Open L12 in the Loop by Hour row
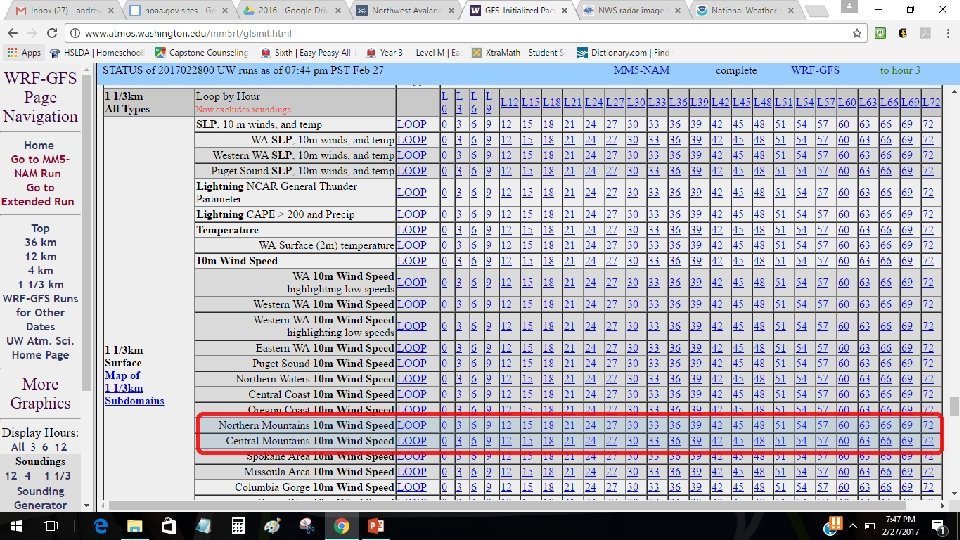 pos(509,102)
